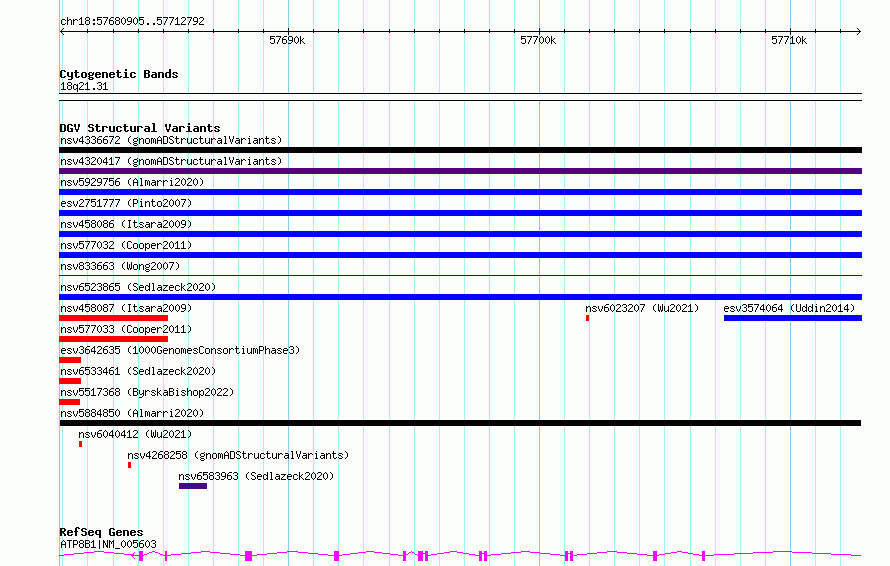
Task: Open variant nsv833663 (Wong2007) label
Action: pyautogui.click(x=120, y=266)
